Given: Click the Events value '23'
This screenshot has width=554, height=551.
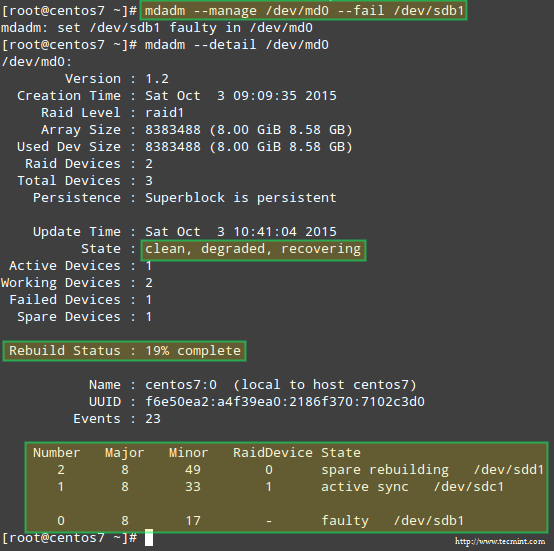Looking at the screenshot, I should tap(153, 419).
